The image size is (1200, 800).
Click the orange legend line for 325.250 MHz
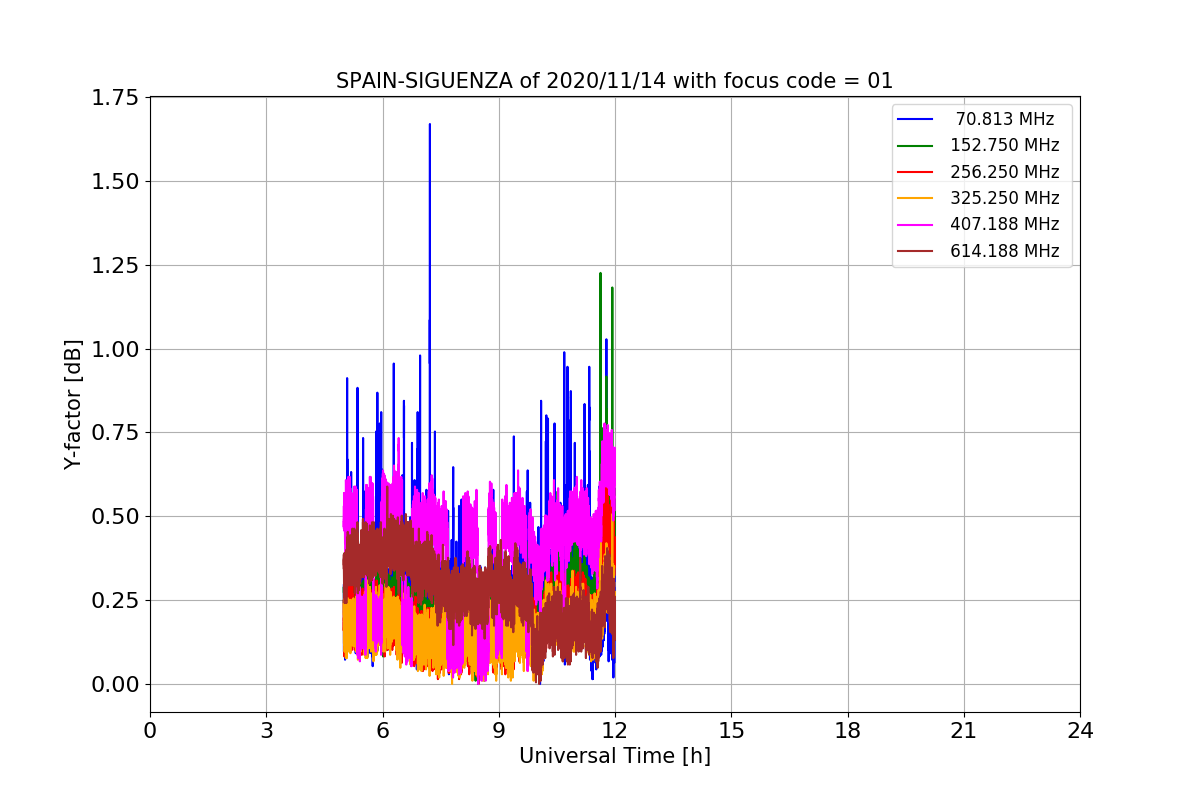[915, 199]
